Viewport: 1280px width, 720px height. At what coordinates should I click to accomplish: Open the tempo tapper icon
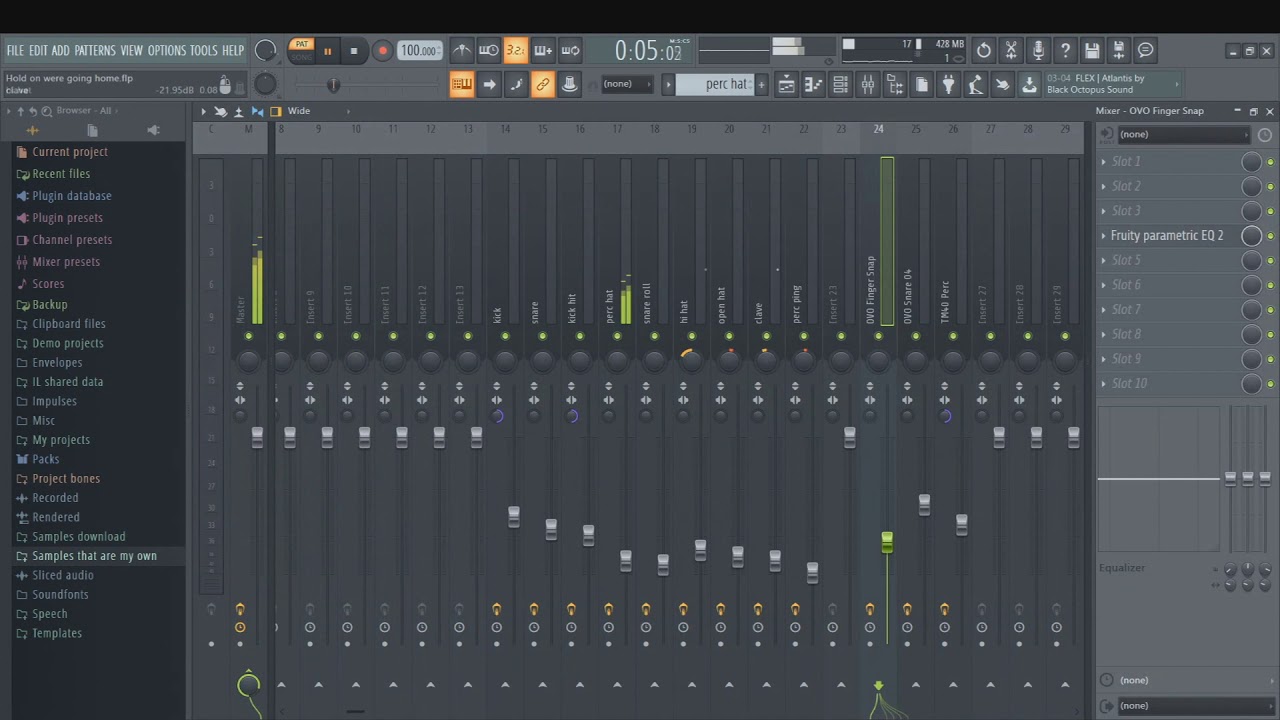(975, 85)
